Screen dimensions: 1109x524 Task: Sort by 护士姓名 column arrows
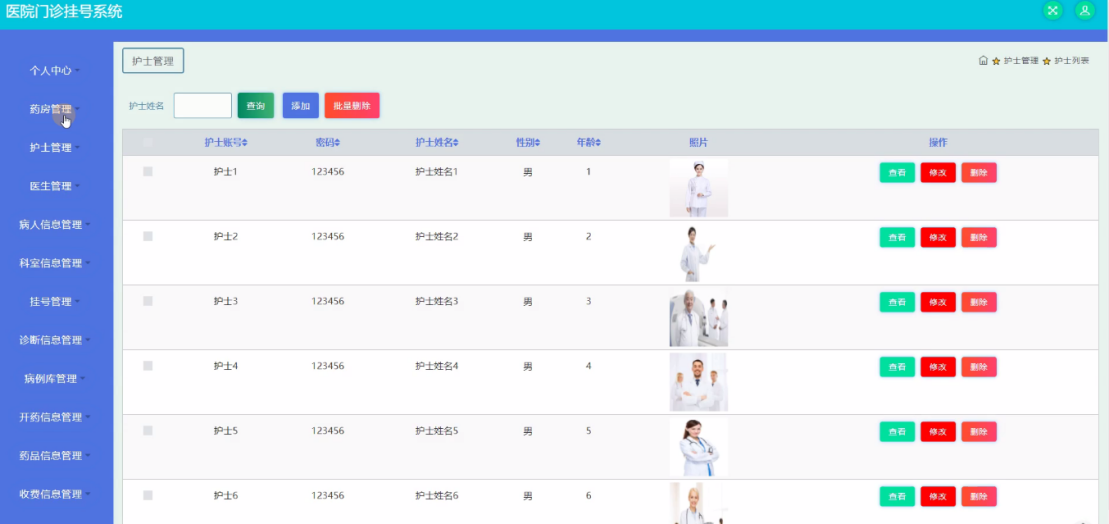[455, 143]
